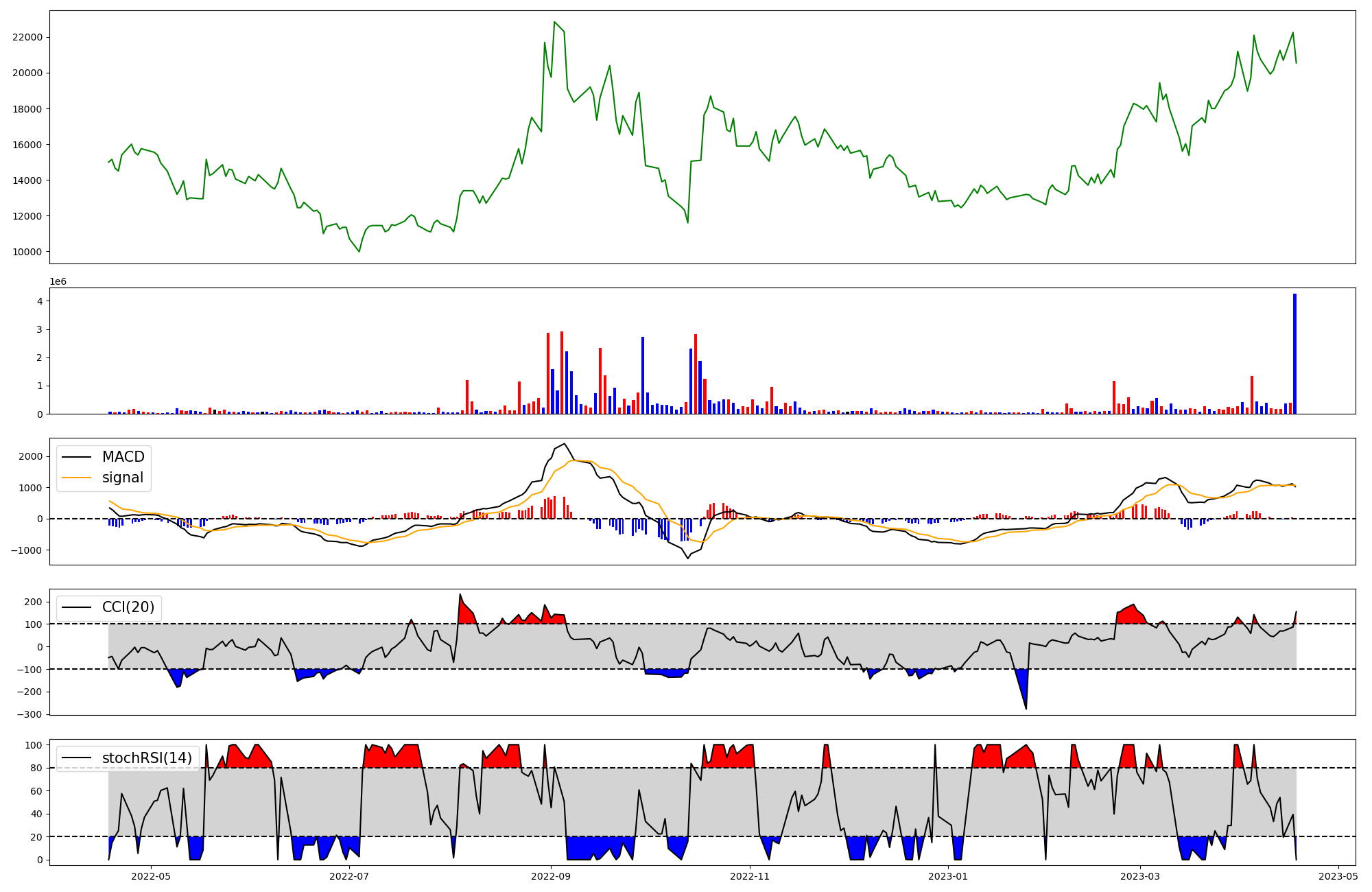Click the 3 tick on volume axis
The height and width of the screenshot is (892, 1372).
tap(40, 329)
